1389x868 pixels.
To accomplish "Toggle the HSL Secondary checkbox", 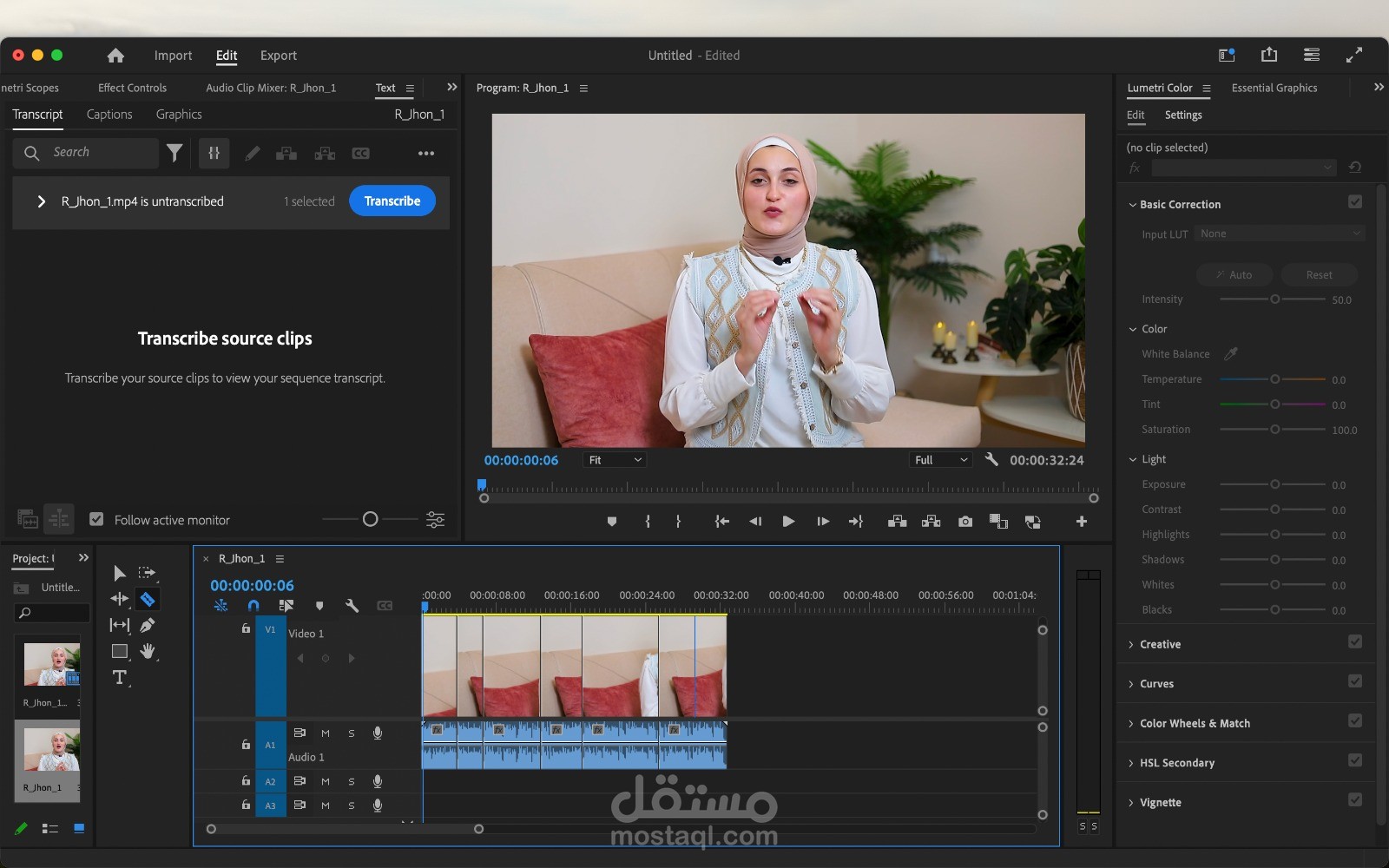I will 1355,760.
